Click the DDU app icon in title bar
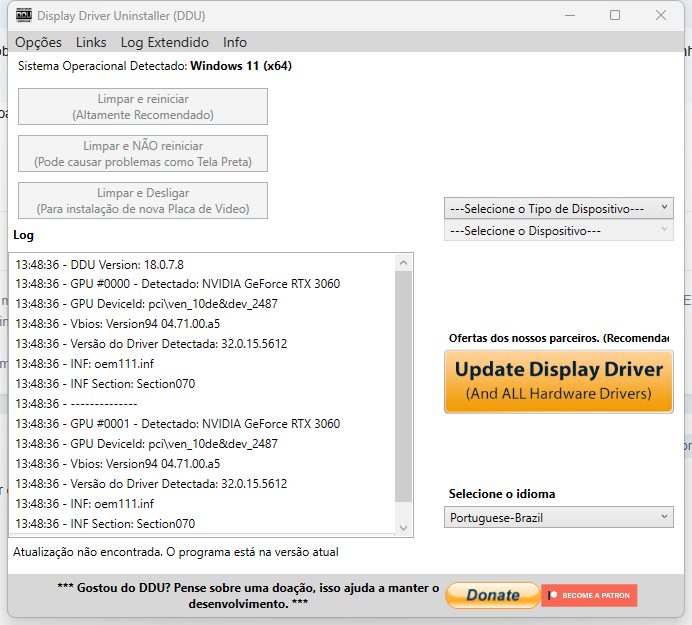692x625 pixels. [x=24, y=15]
